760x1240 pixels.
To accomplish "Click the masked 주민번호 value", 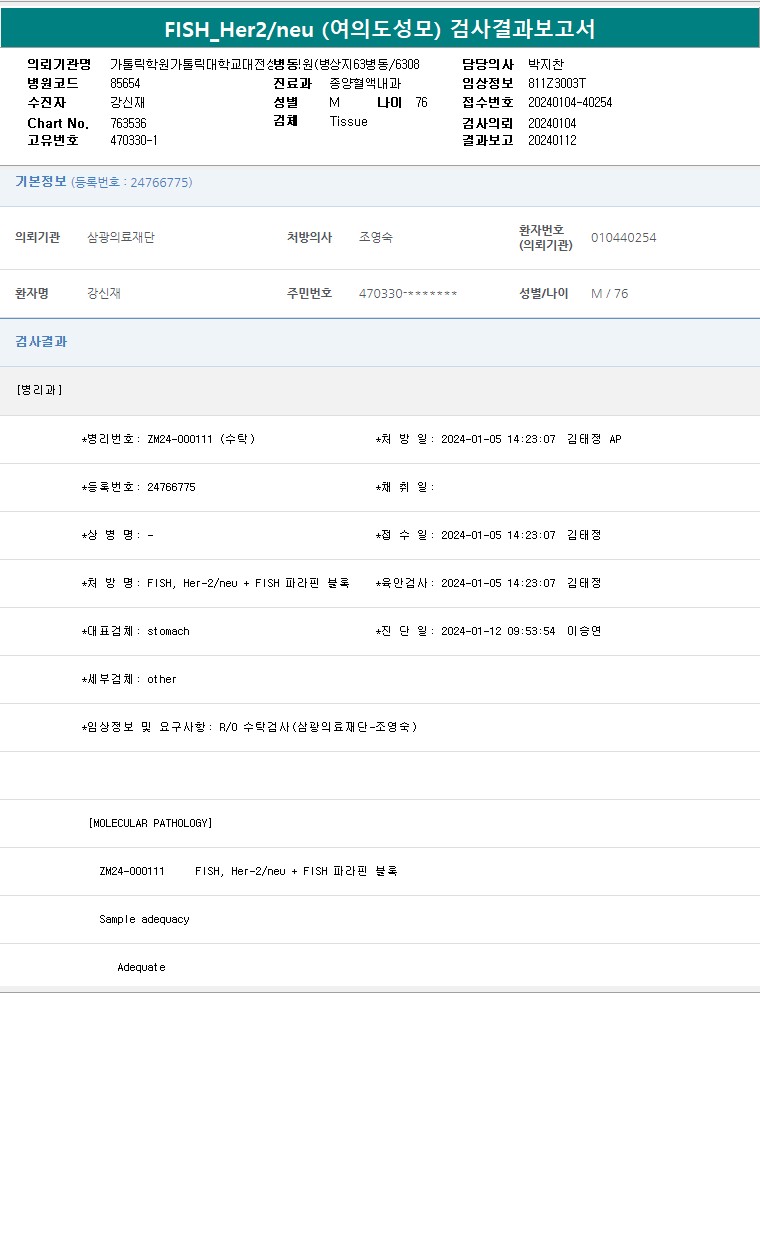I will coord(408,294).
